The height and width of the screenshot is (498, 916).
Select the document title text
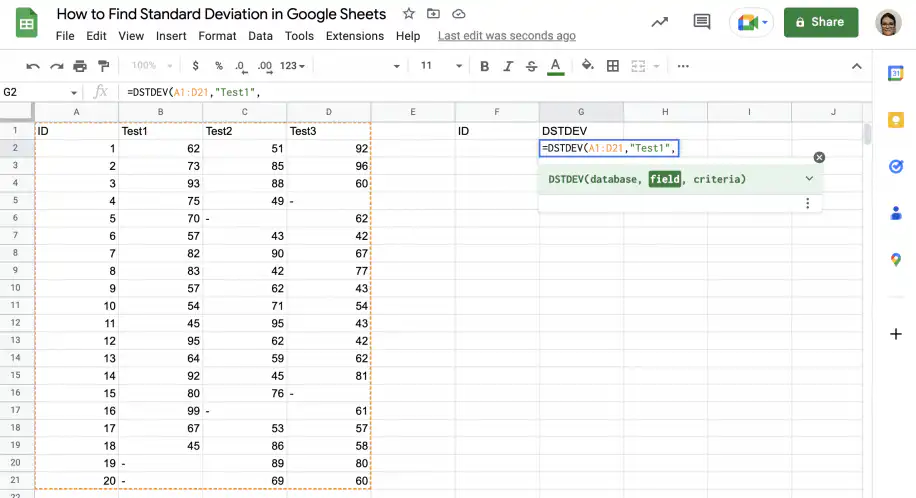click(x=221, y=14)
